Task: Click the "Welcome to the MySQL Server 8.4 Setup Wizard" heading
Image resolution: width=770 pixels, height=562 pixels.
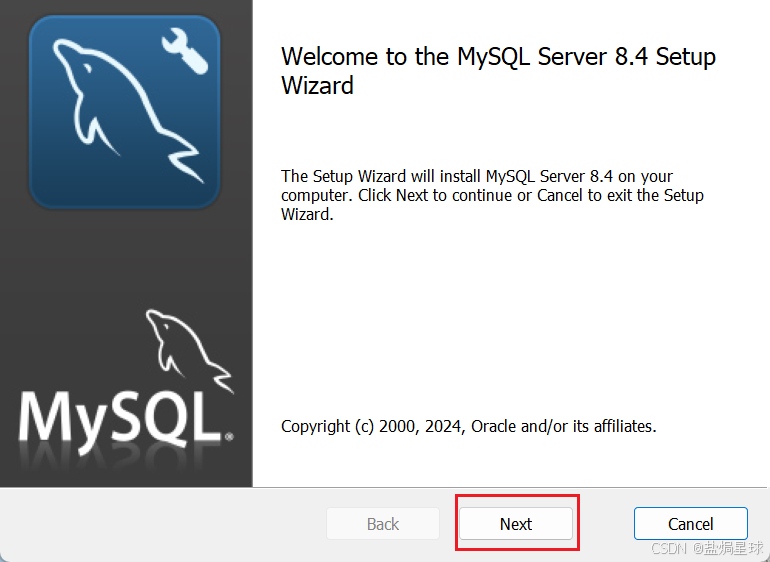Action: point(498,70)
